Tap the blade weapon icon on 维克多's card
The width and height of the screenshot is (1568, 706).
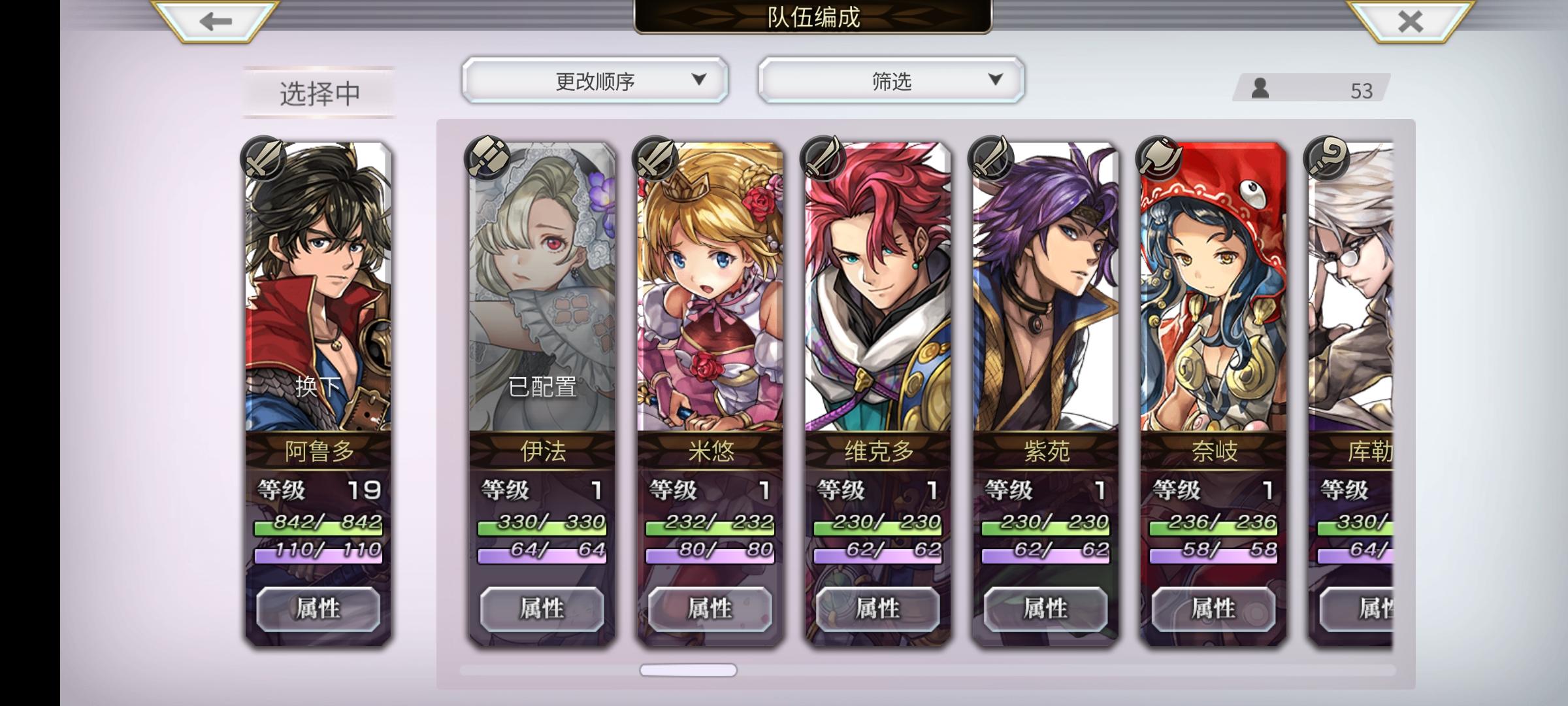(x=823, y=158)
